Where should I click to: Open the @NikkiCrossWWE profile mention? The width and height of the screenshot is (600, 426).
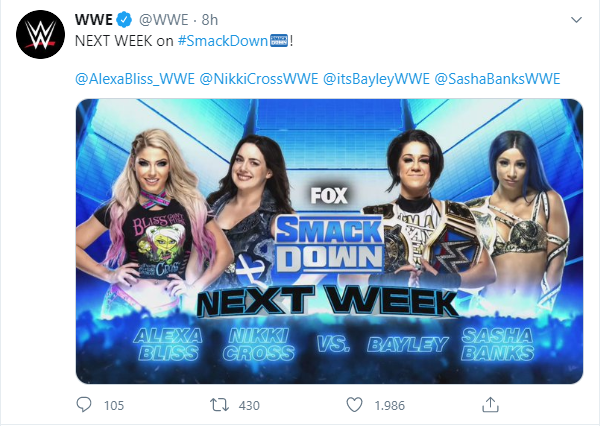point(259,79)
